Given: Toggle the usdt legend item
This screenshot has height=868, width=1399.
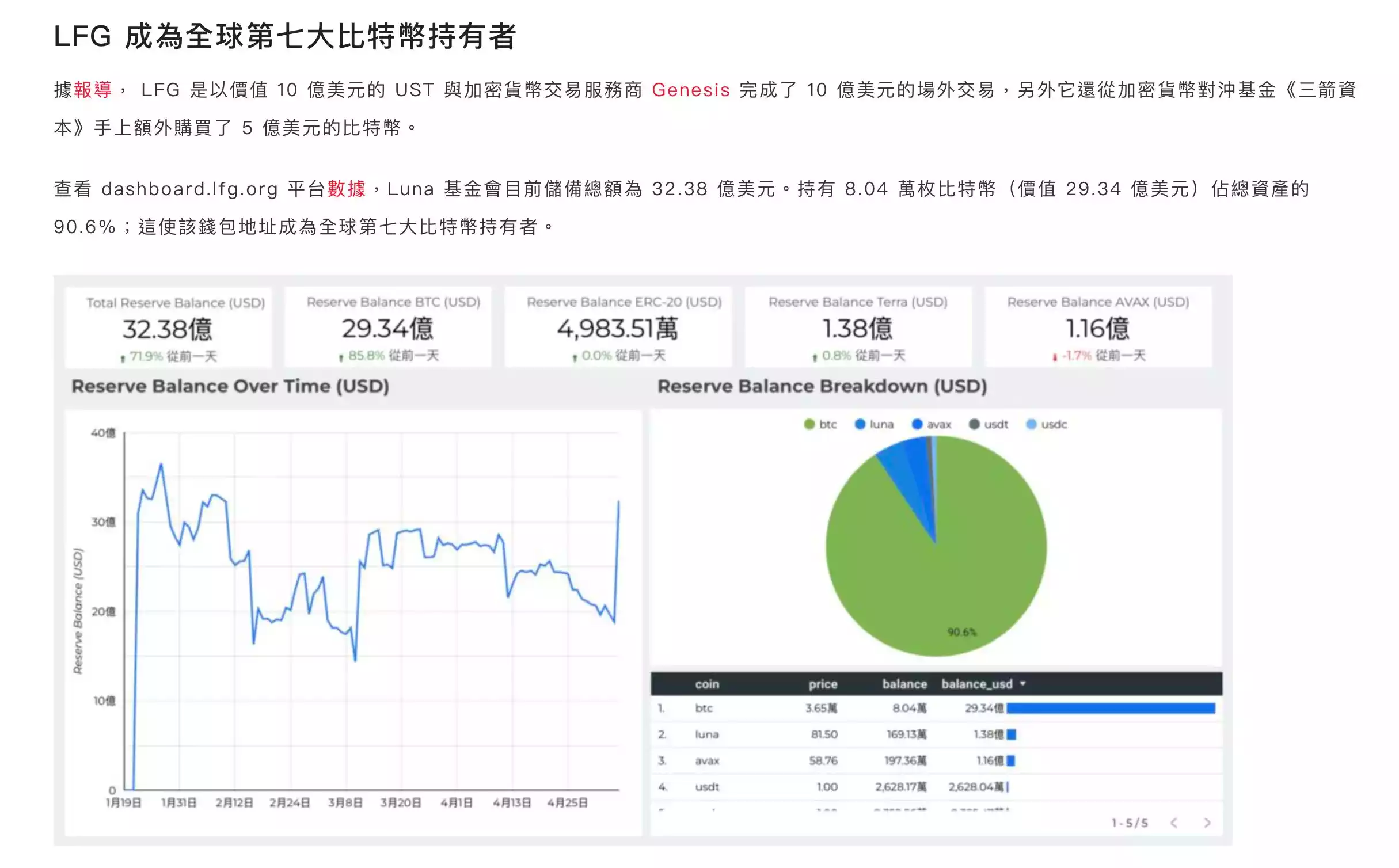Looking at the screenshot, I should (989, 424).
